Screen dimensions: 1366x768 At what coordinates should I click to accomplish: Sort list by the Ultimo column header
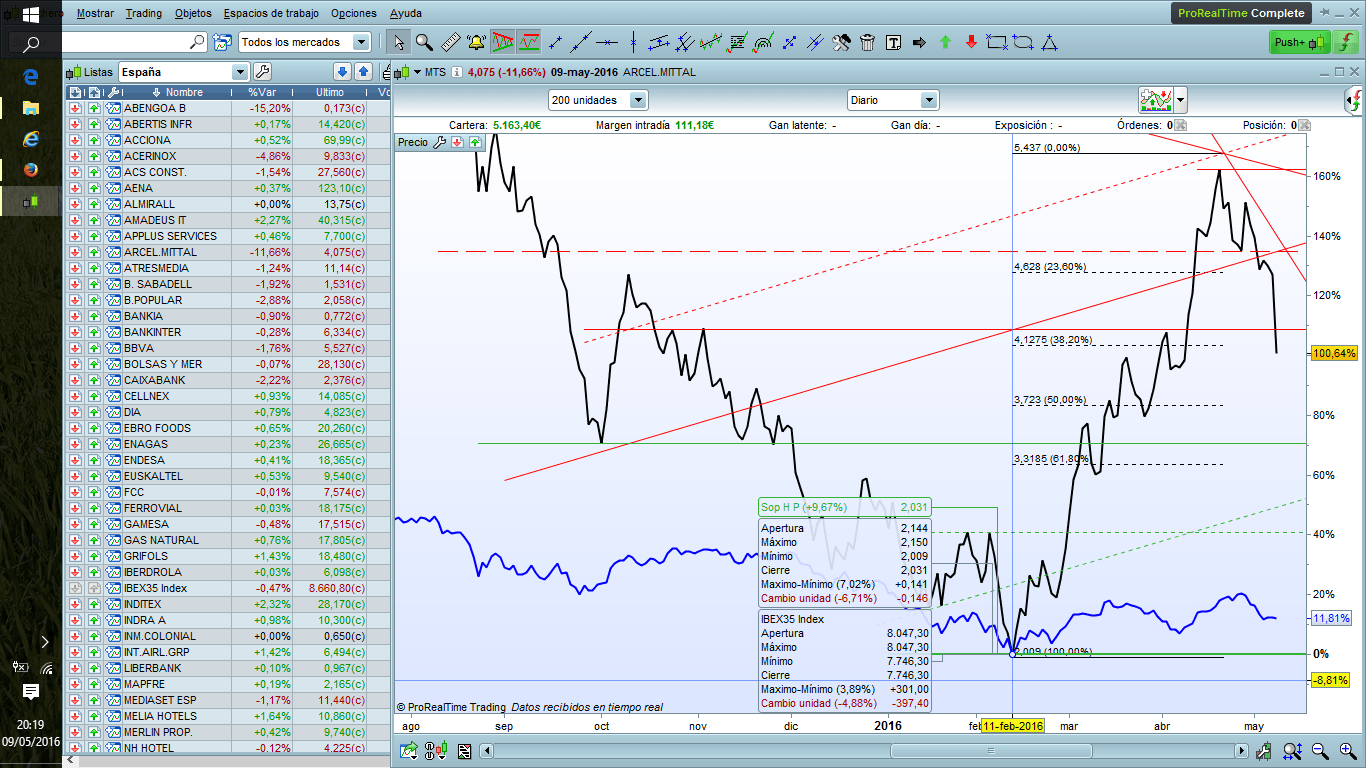pyautogui.click(x=330, y=92)
